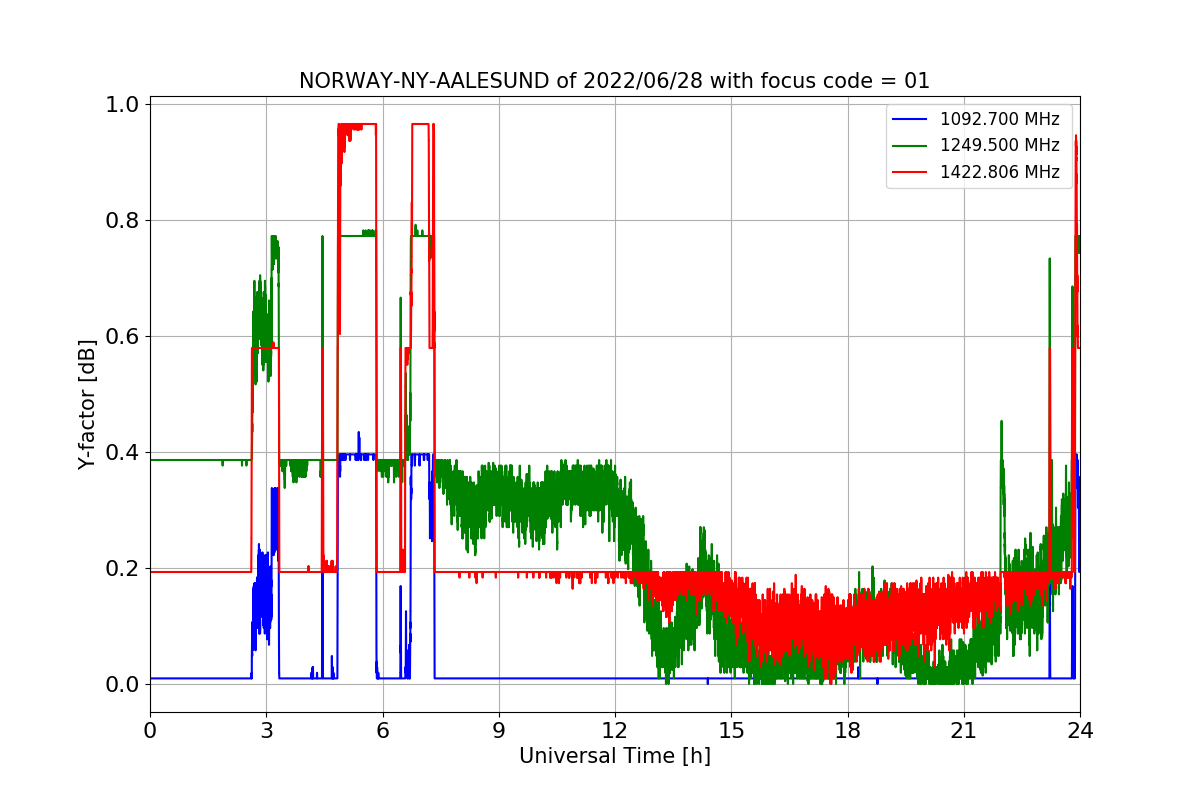The width and height of the screenshot is (1200, 800).
Task: Click y-axis tick label 1.0
Action: (x=122, y=104)
